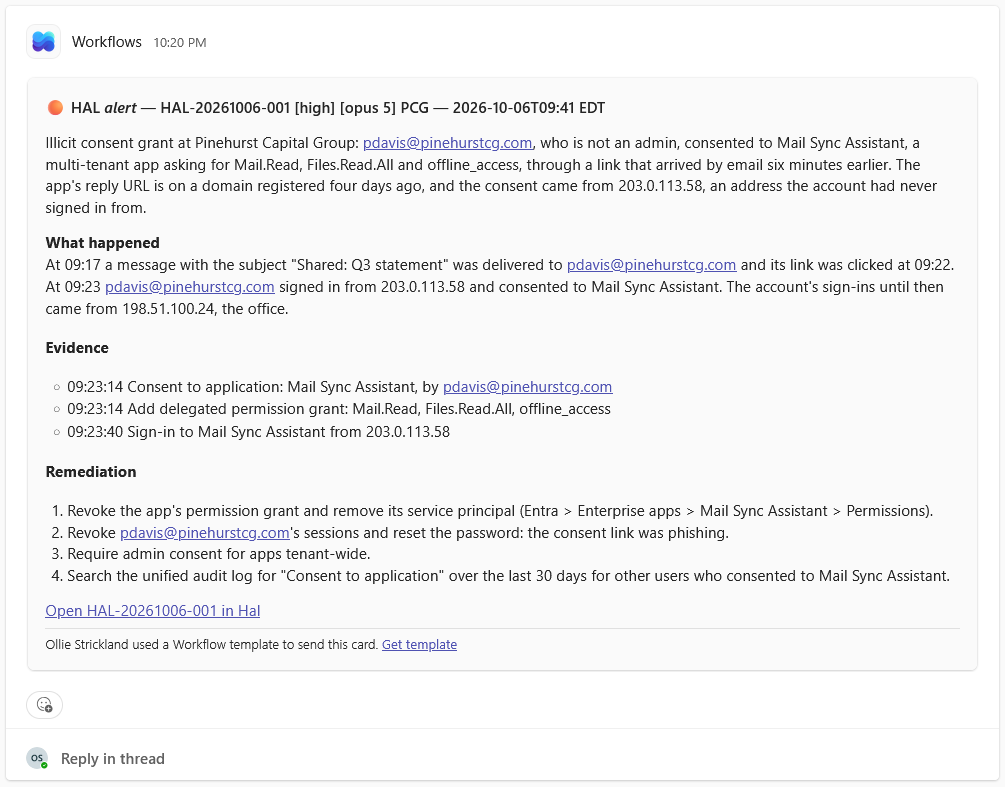Image resolution: width=1005 pixels, height=787 pixels.
Task: Click the 'What happened' heading
Action: pyautogui.click(x=103, y=243)
